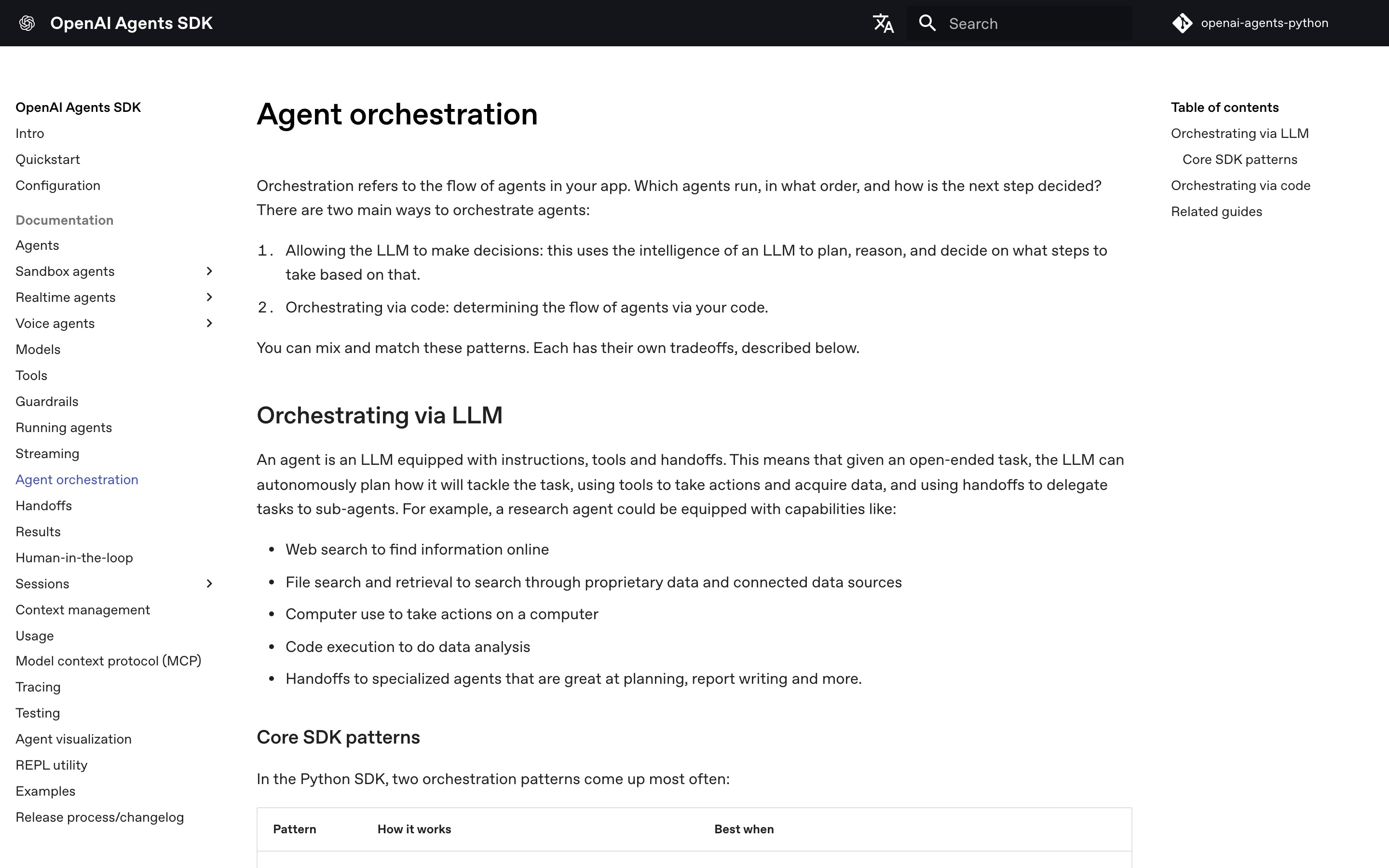The width and height of the screenshot is (1389, 868).
Task: Open the Usage page
Action: [x=34, y=636]
